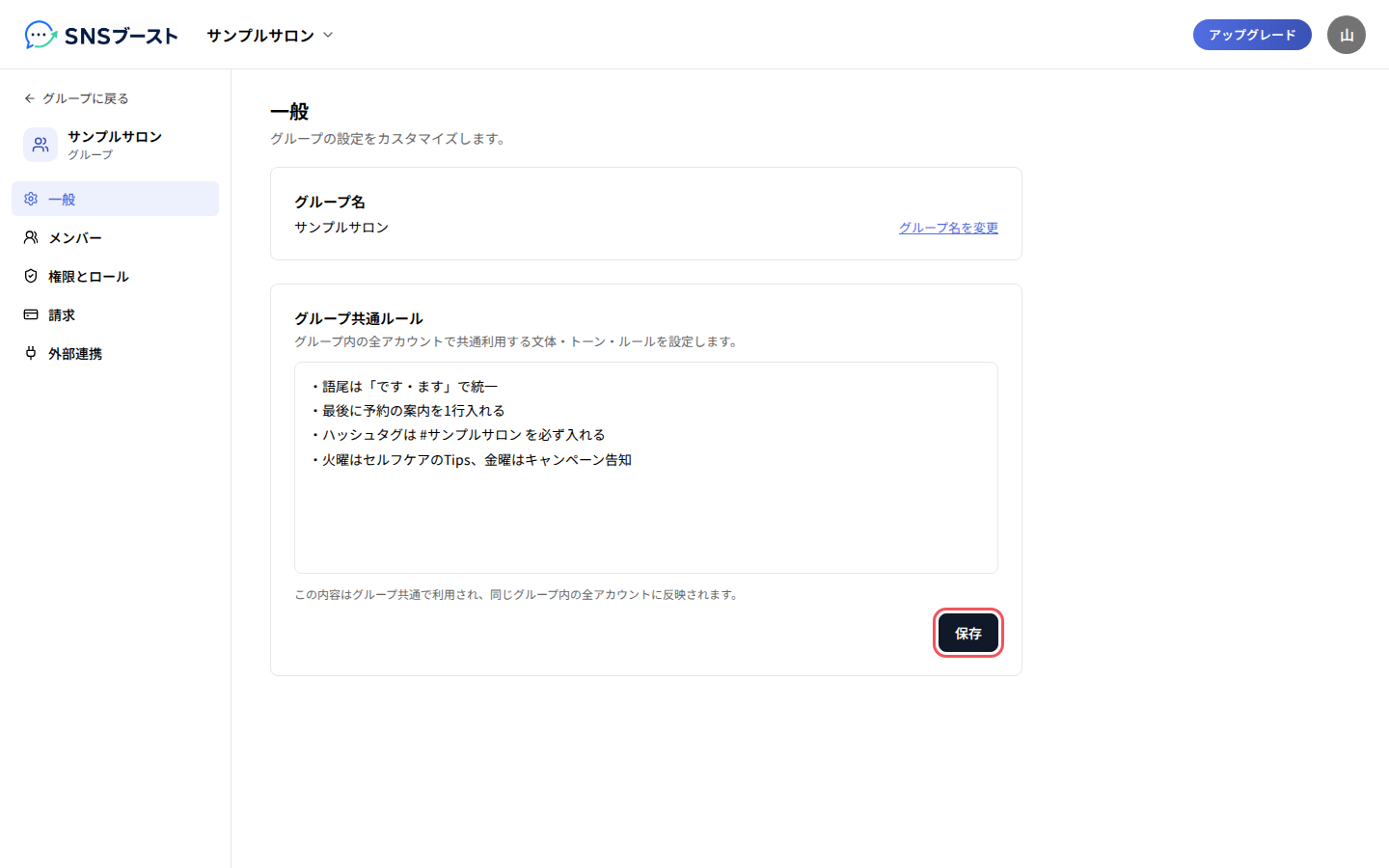Click the shield icon beside 権限とロール
The width and height of the screenshot is (1389, 868).
pyautogui.click(x=31, y=276)
